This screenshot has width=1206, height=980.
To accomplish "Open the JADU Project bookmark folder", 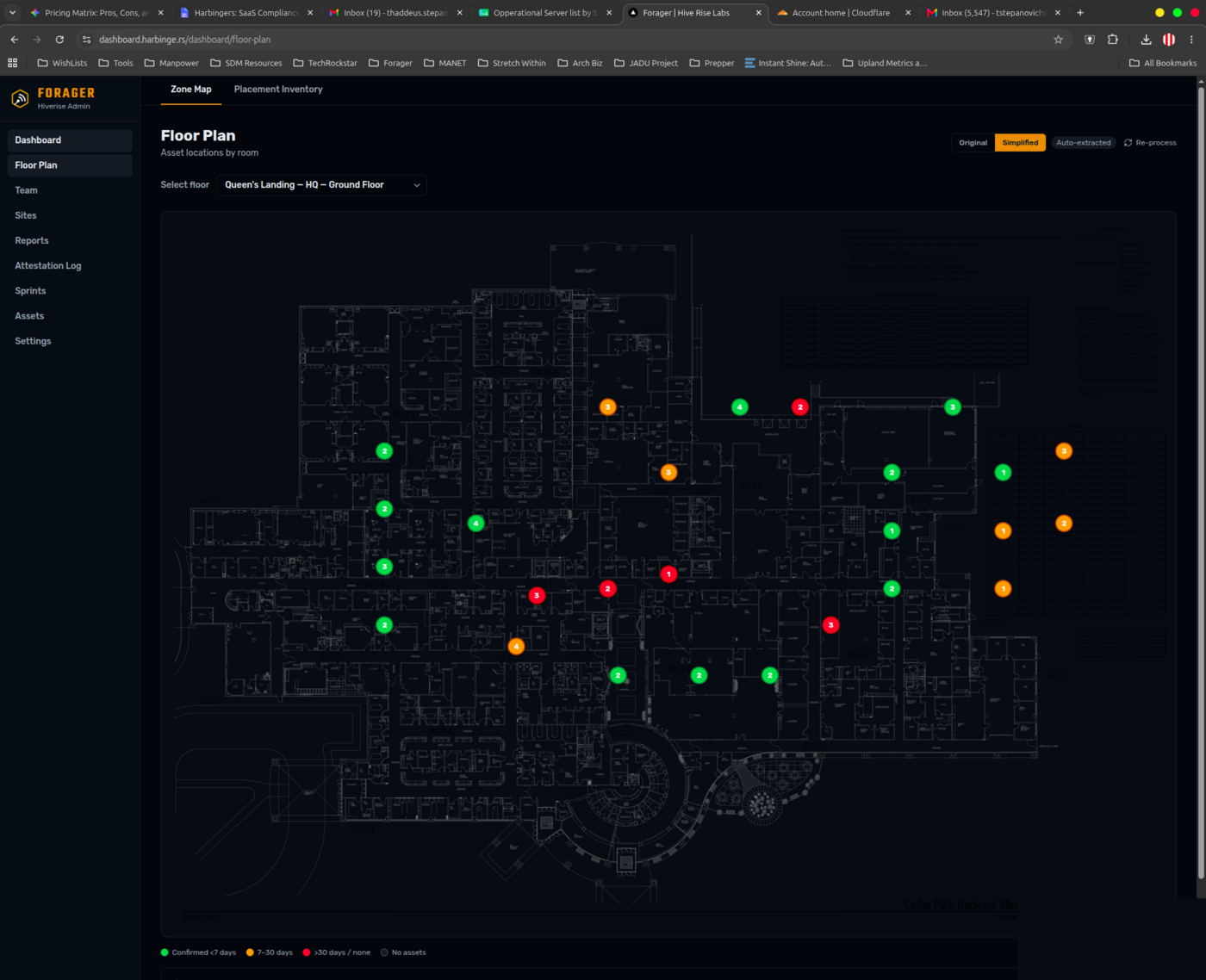I will tap(646, 63).
